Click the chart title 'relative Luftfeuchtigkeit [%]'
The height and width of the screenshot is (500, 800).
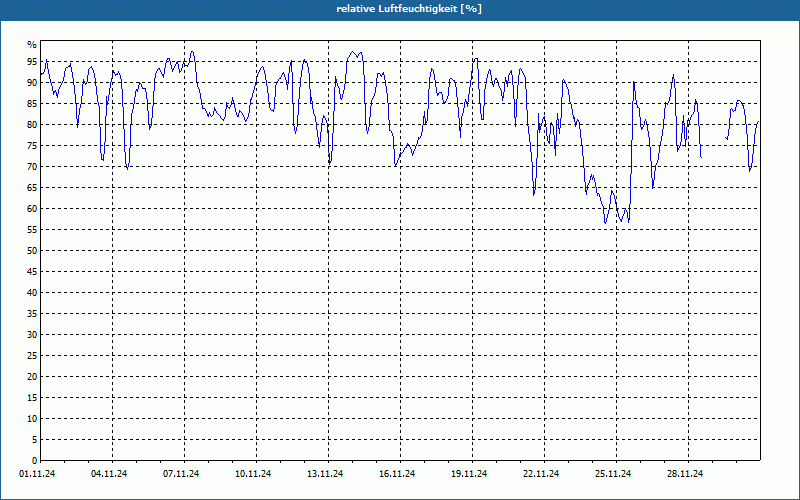coord(409,9)
